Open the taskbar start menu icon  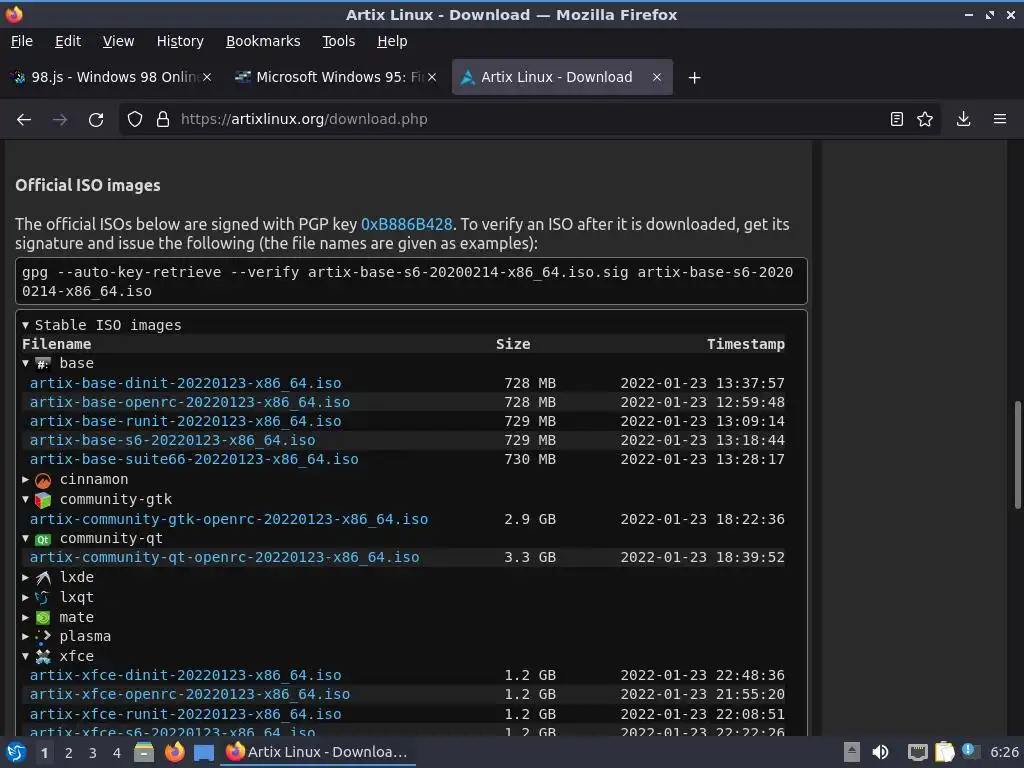[x=16, y=752]
